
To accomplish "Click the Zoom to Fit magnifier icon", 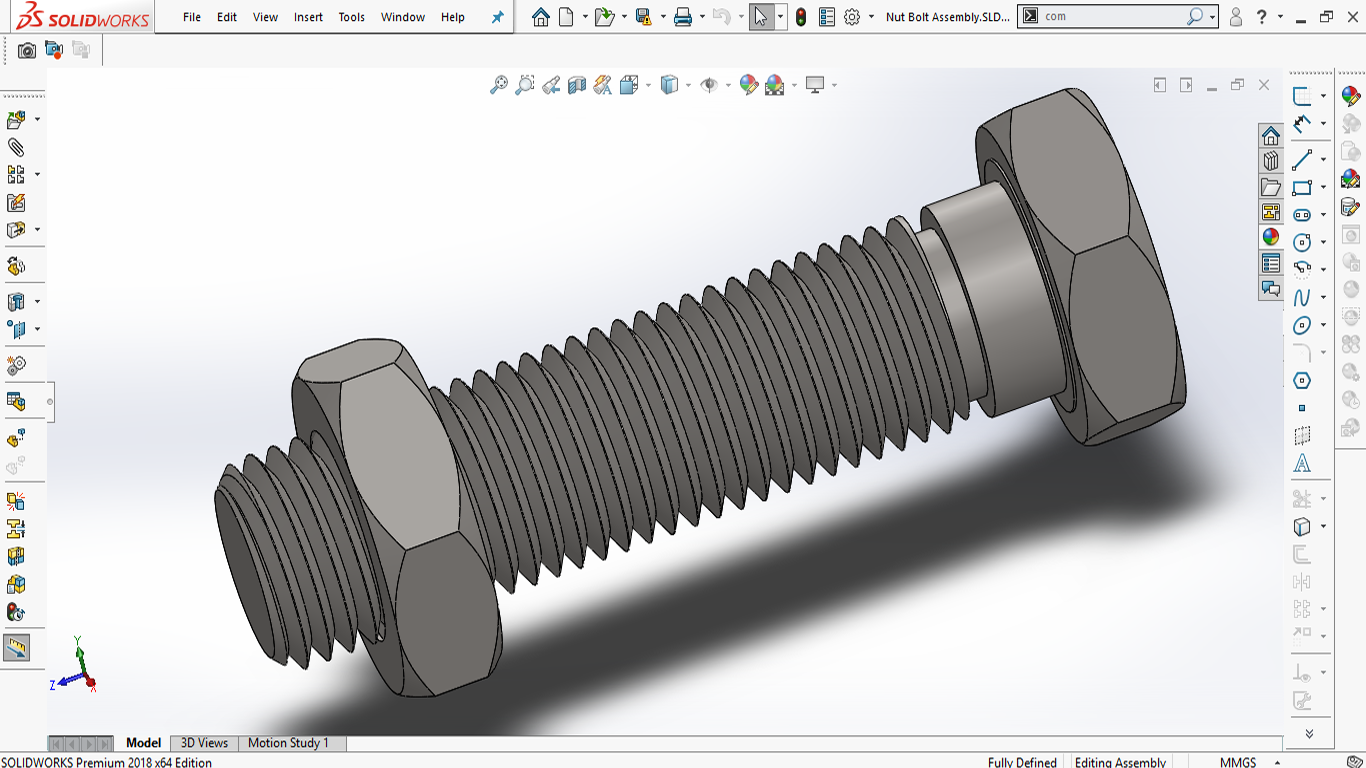I will 498,86.
